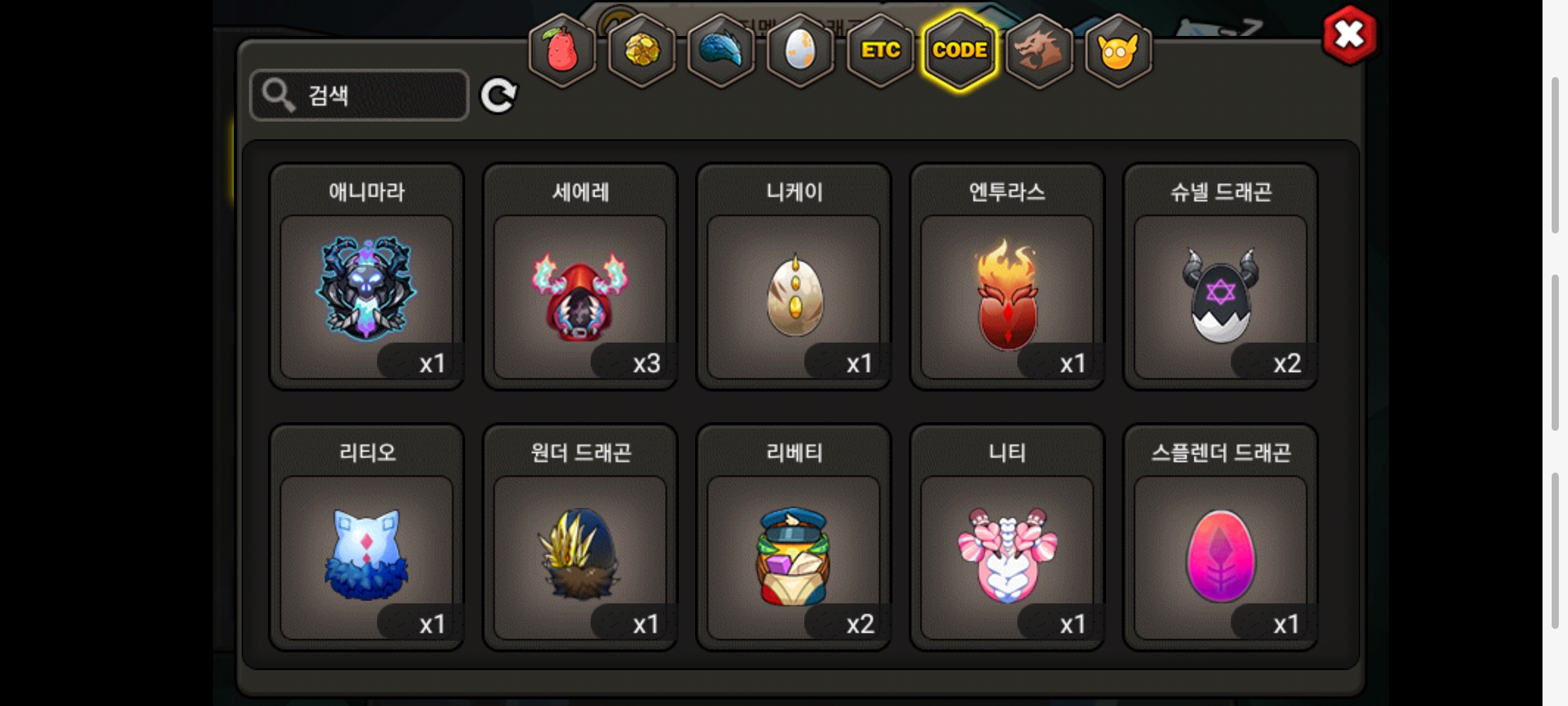
Task: Choose the 니케이 egg card
Action: 794,277
